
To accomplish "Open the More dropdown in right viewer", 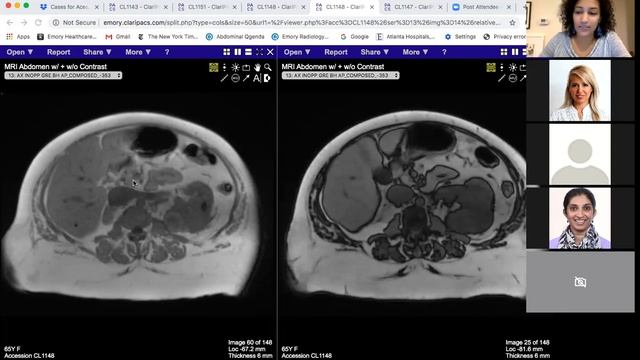I will point(415,52).
